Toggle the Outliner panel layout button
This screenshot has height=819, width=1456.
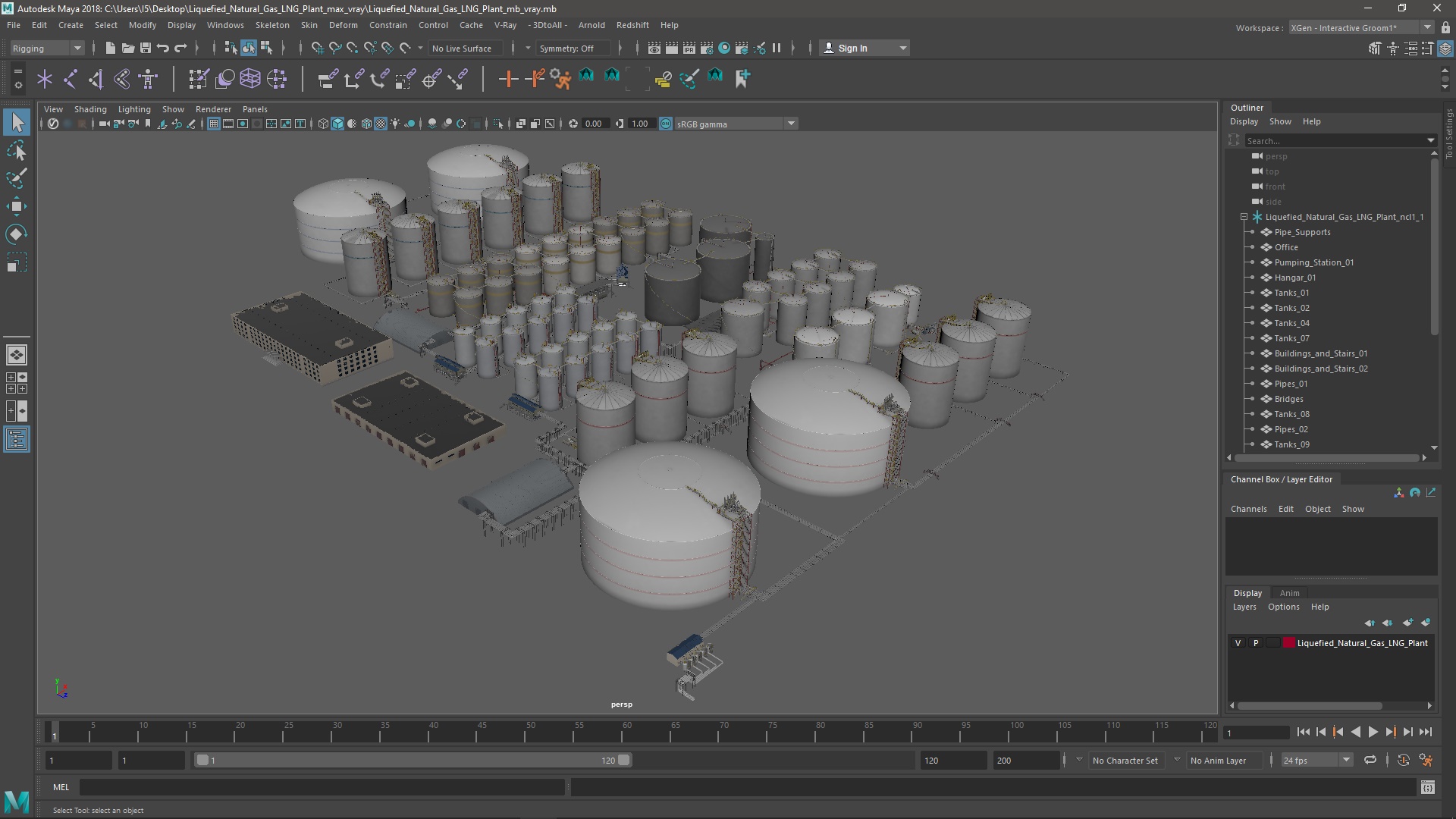click(17, 440)
